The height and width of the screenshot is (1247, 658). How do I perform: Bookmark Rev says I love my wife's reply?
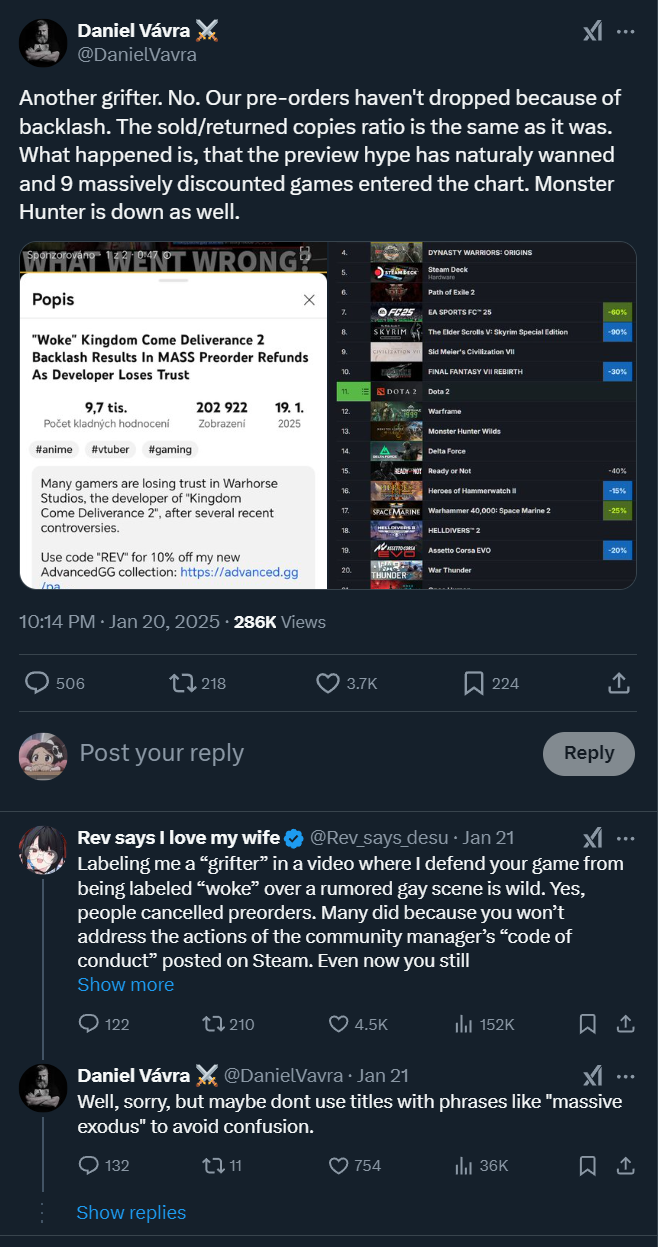(x=588, y=1024)
